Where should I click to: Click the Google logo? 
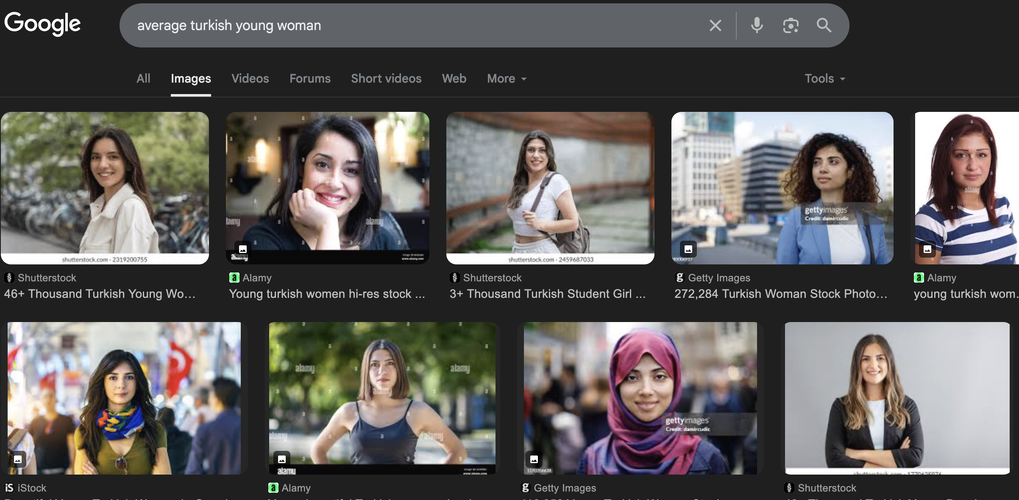click(x=42, y=25)
